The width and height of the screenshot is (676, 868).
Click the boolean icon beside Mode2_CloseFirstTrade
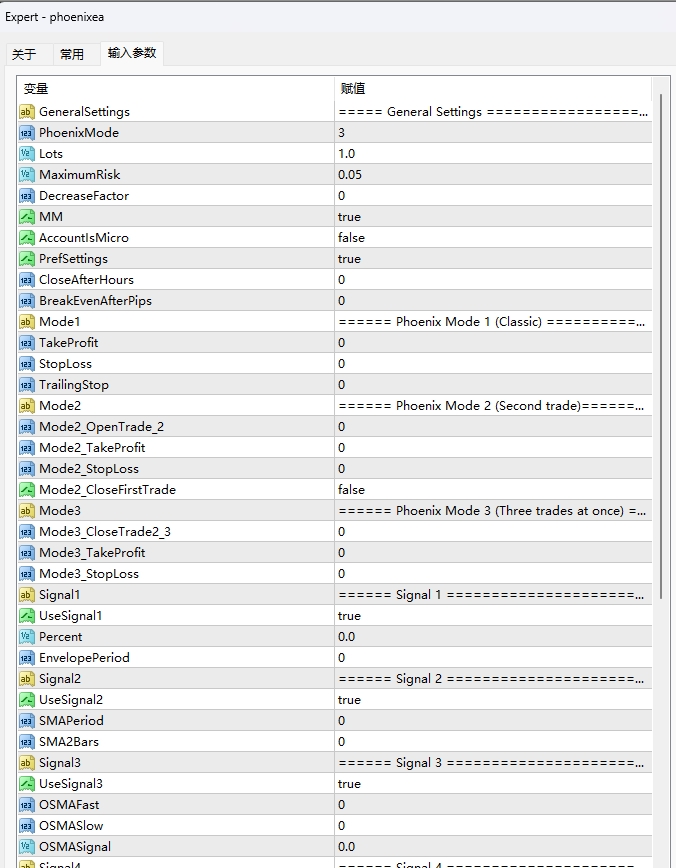27,490
